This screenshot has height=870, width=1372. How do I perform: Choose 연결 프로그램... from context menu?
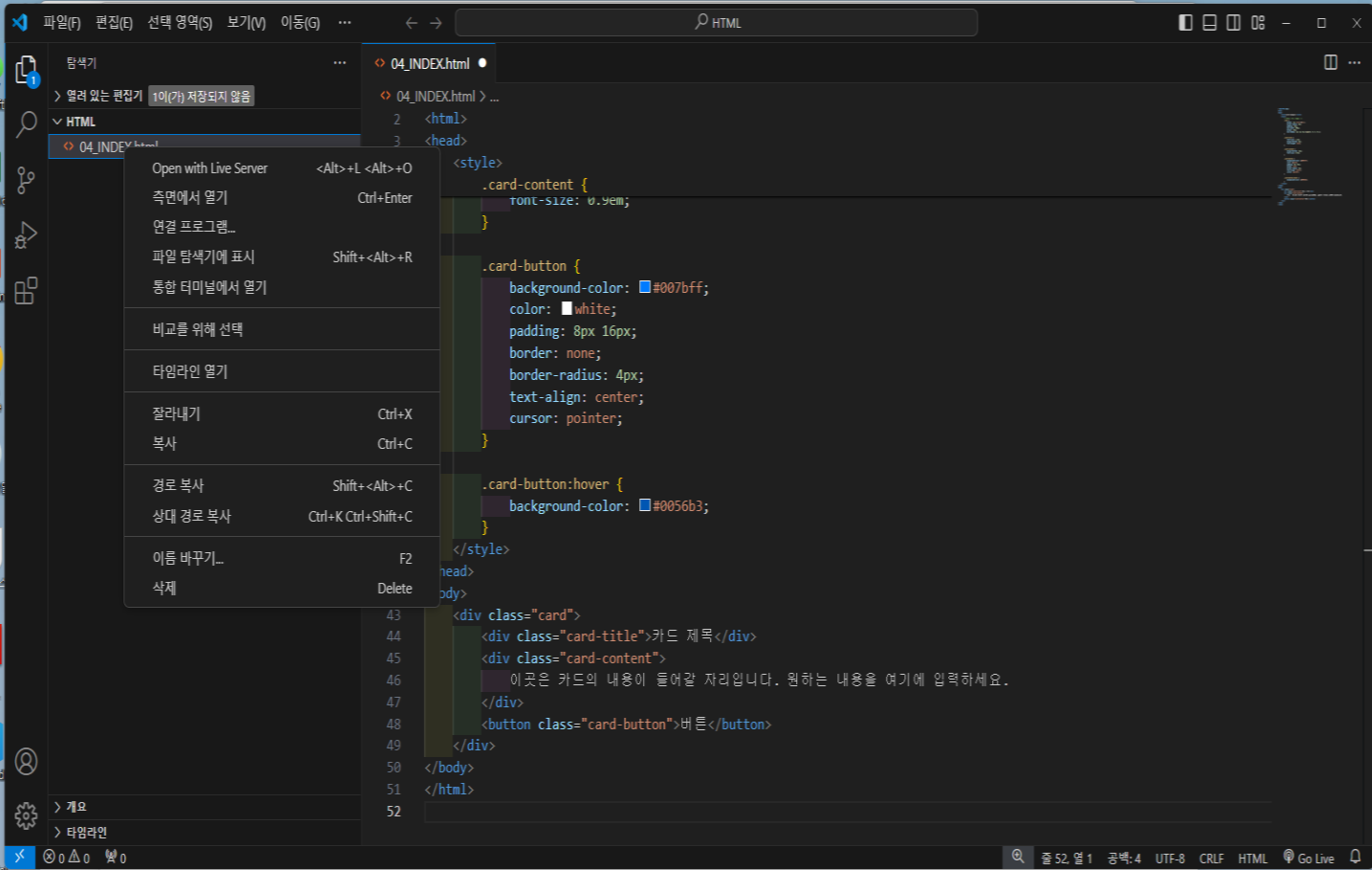click(282, 227)
